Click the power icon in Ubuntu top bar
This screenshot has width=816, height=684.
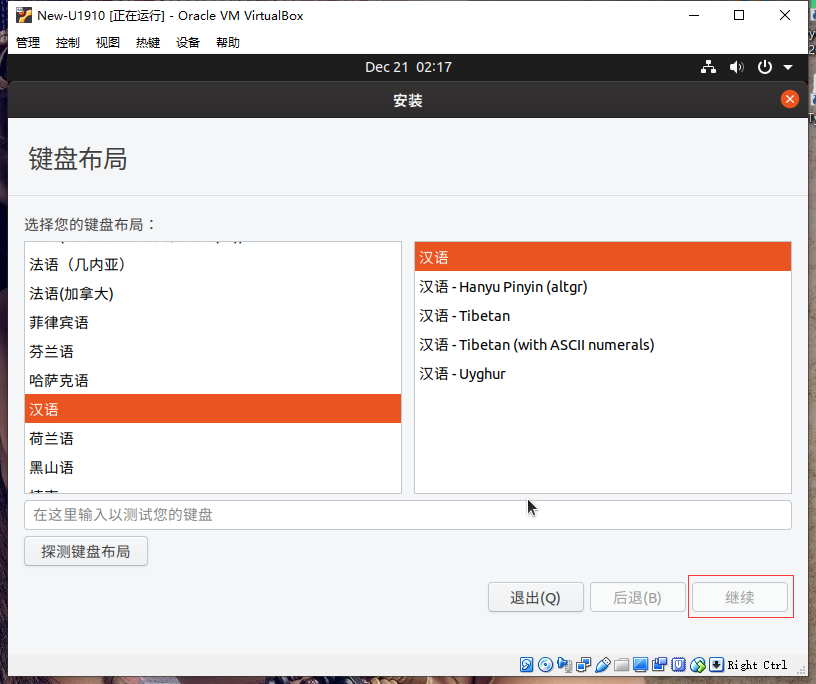point(764,67)
